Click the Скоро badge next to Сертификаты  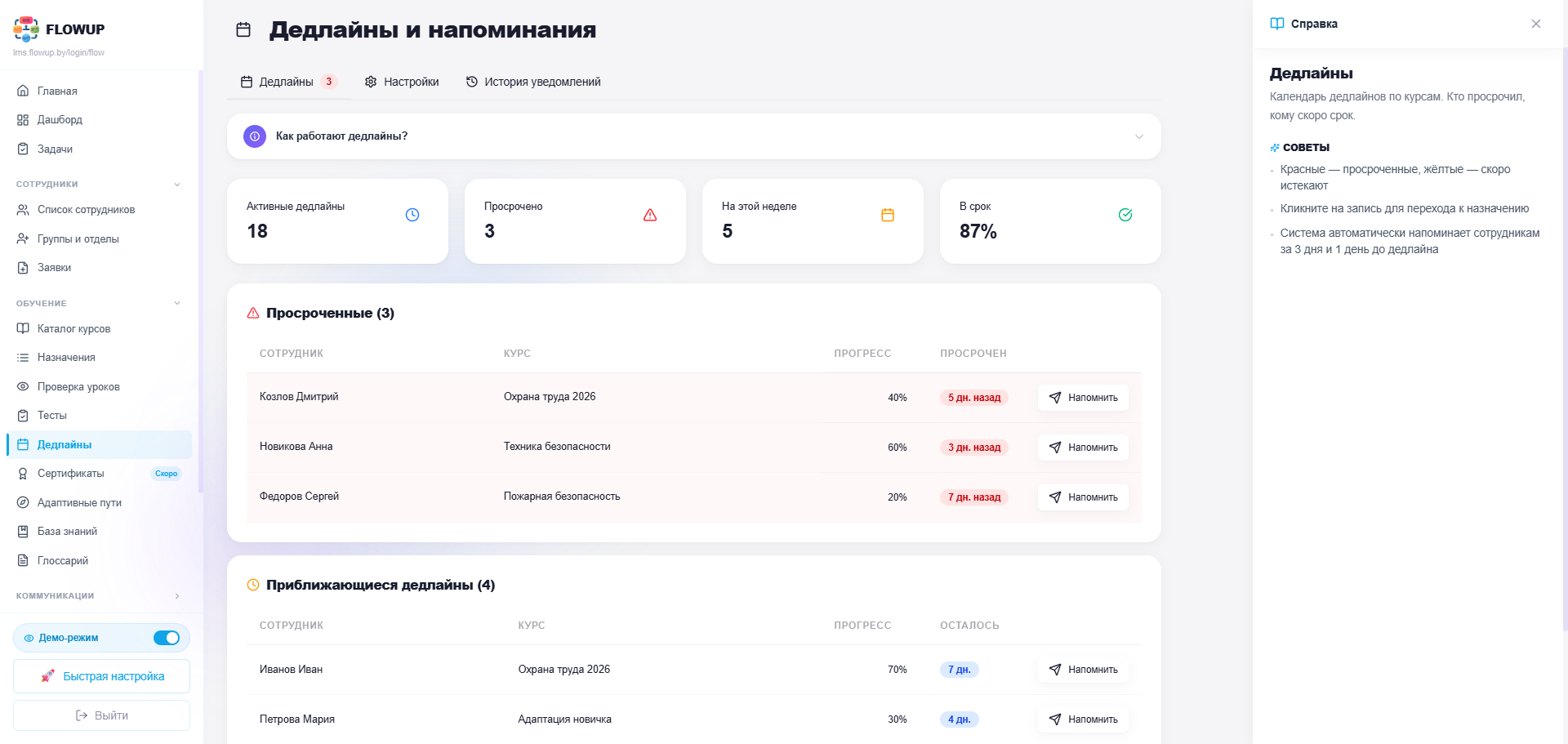(167, 474)
